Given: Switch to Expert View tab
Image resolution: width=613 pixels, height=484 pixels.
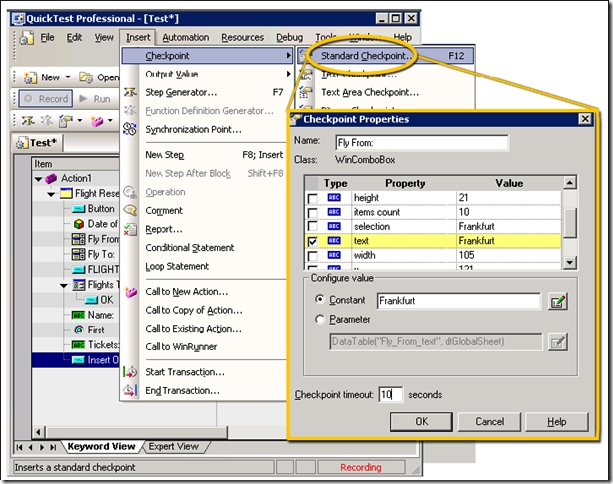Looking at the screenshot, I should (x=174, y=446).
